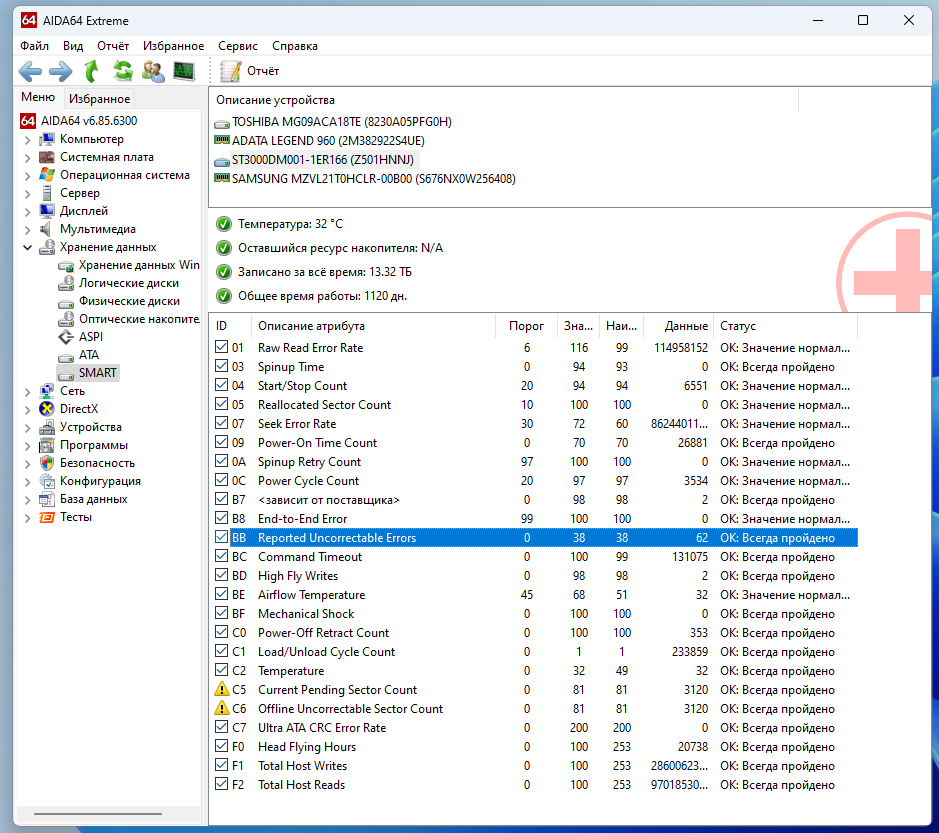Select Операционная система in the tree

point(125,175)
